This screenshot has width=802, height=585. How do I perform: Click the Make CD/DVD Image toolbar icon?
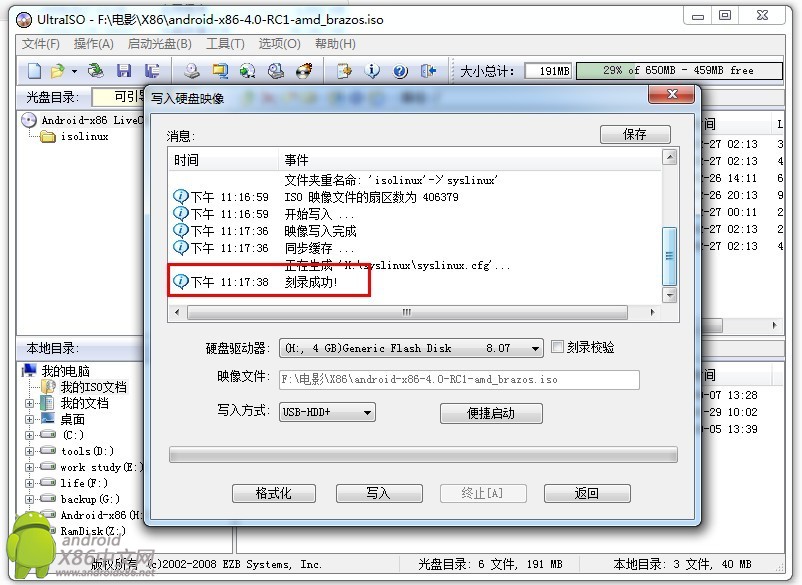click(x=192, y=71)
